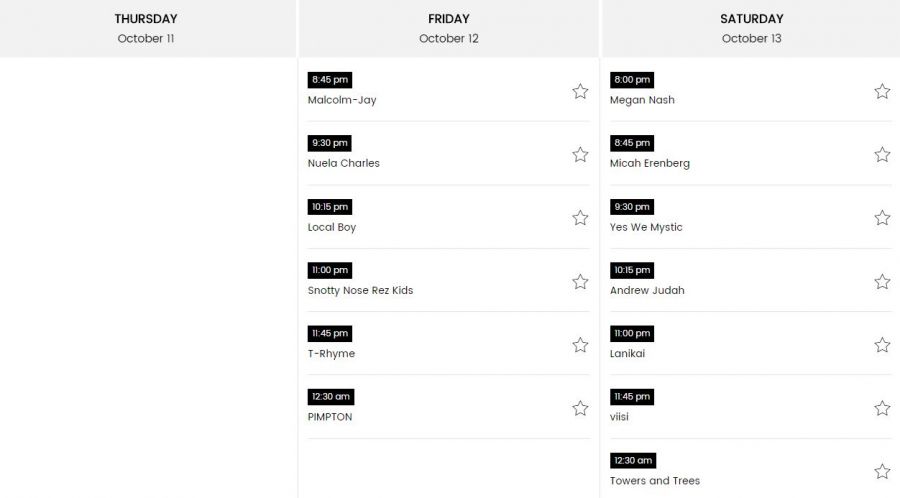Select the Saturday October 13 column header
Viewport: 900px width, 498px height.
pyautogui.click(x=751, y=28)
